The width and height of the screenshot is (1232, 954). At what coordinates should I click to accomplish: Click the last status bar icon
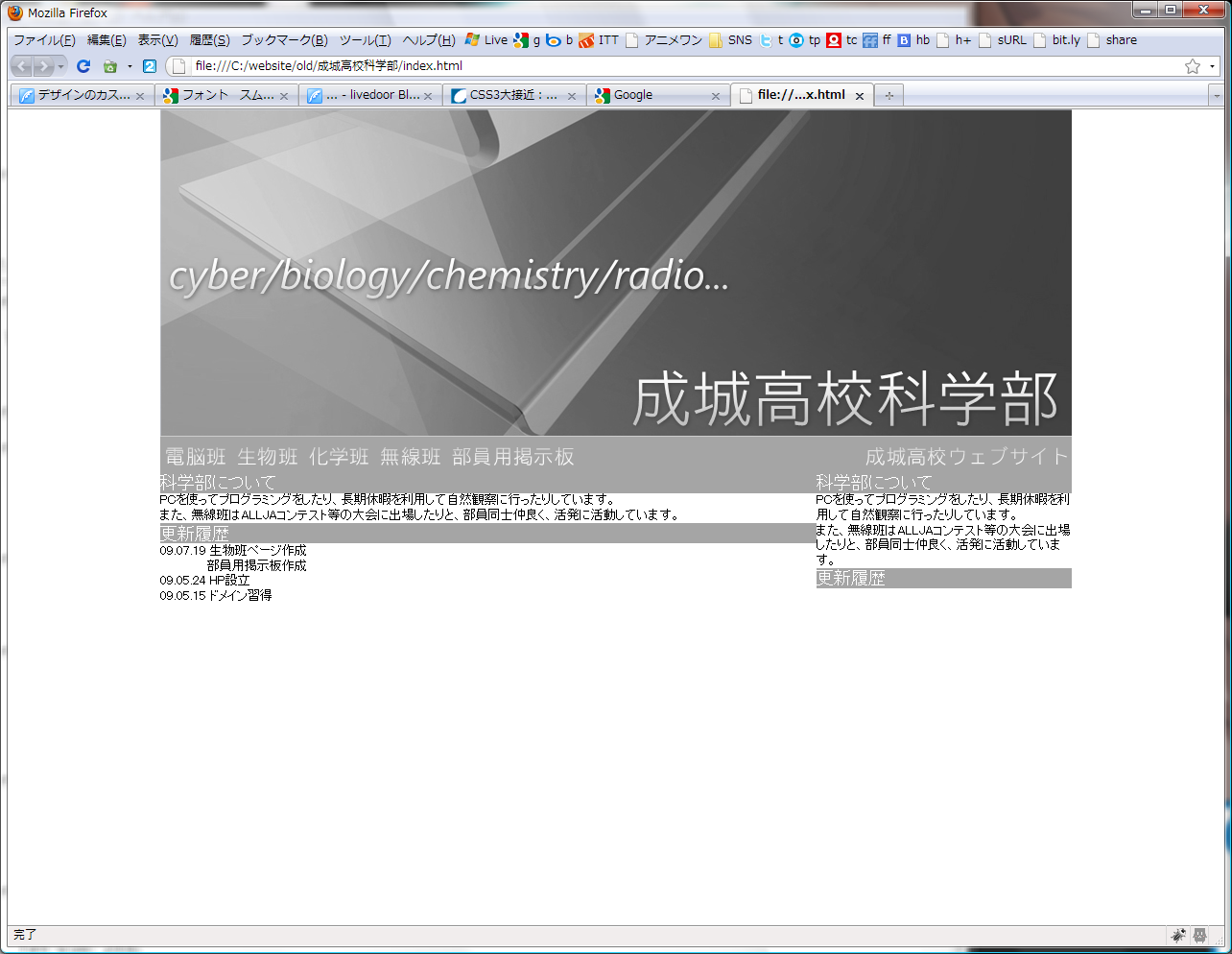tap(1200, 935)
